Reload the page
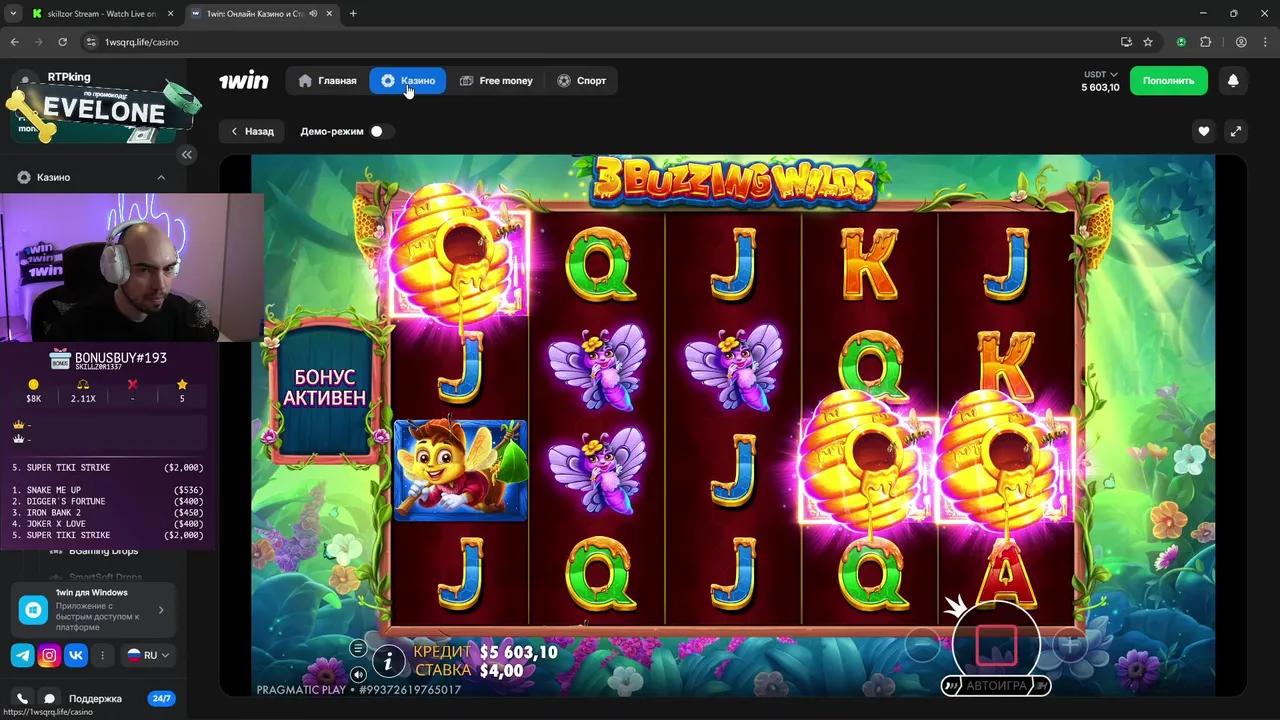 (62, 42)
